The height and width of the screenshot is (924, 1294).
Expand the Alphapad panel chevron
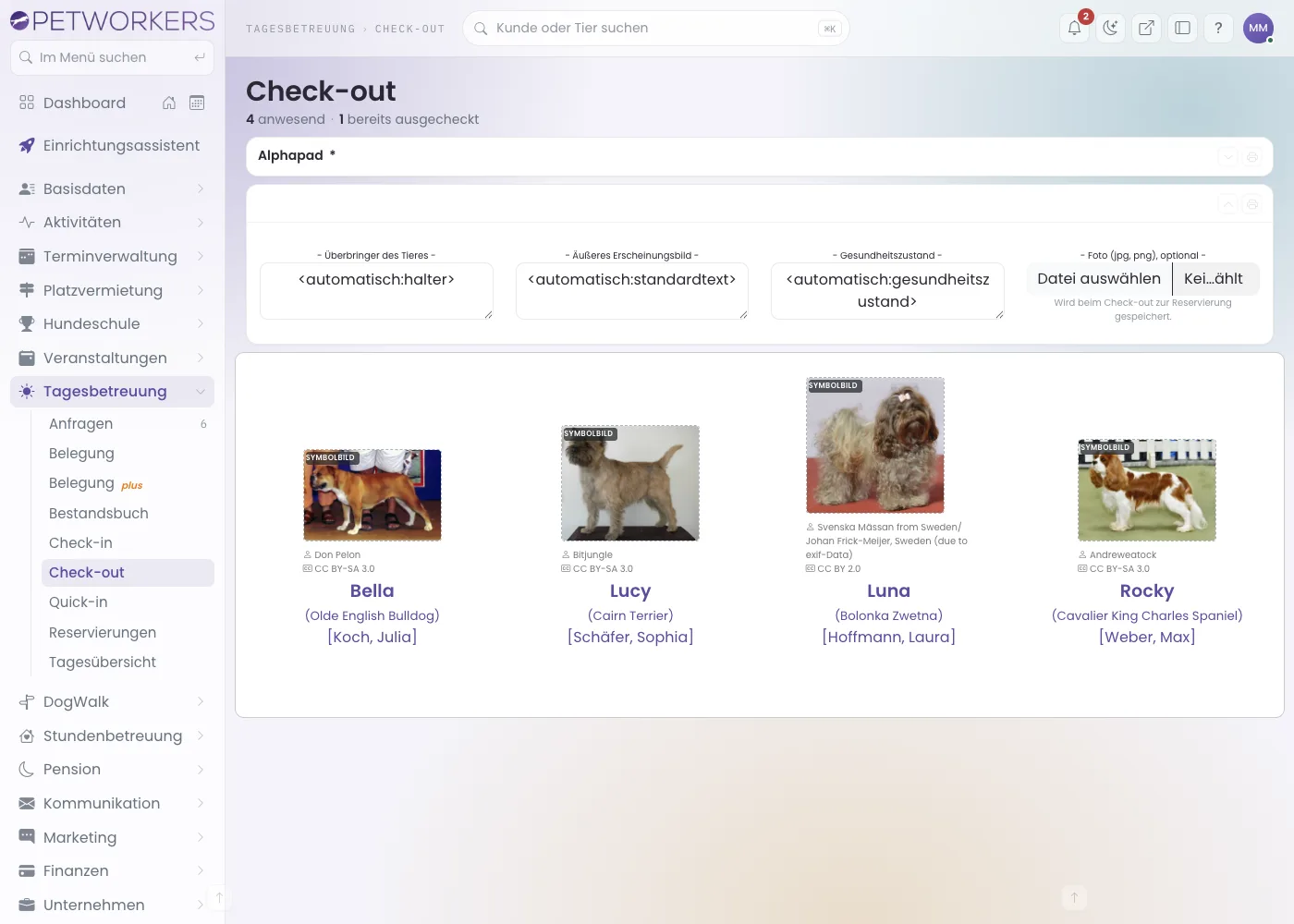[x=1227, y=157]
